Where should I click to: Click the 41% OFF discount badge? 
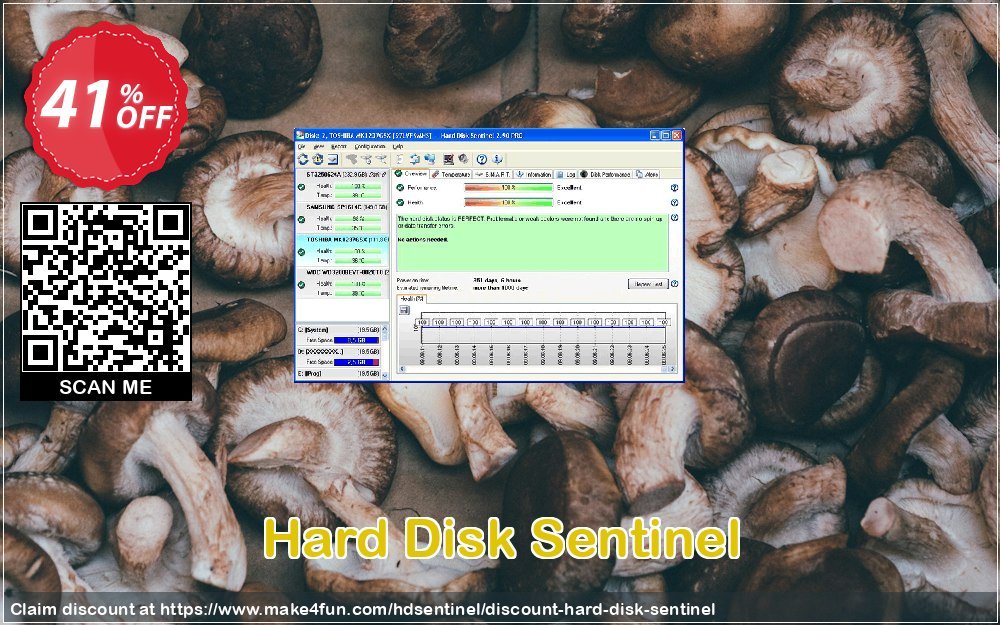(106, 105)
